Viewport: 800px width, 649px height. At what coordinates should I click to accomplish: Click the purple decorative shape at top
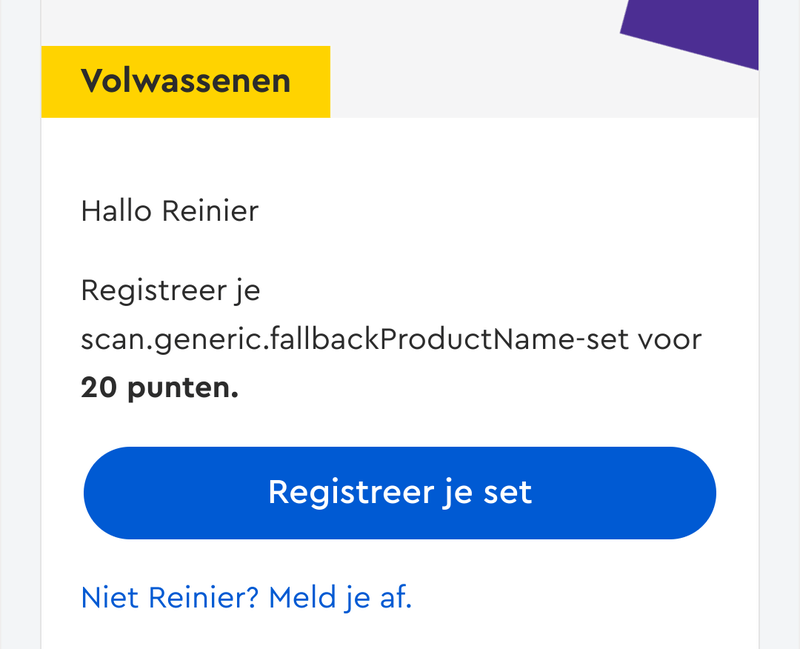pos(700,28)
